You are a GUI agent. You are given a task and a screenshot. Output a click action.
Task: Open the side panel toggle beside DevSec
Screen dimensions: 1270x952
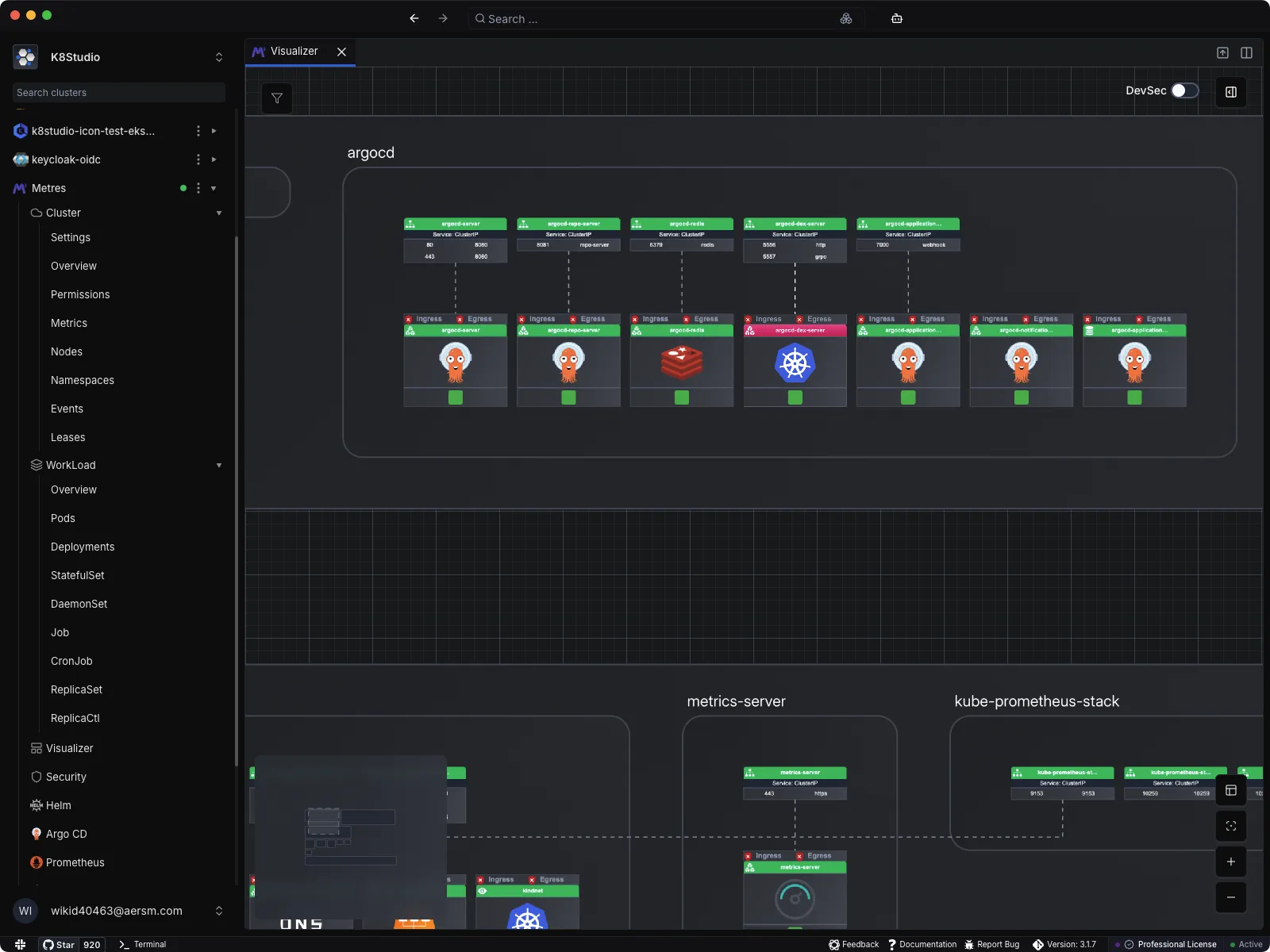1231,92
